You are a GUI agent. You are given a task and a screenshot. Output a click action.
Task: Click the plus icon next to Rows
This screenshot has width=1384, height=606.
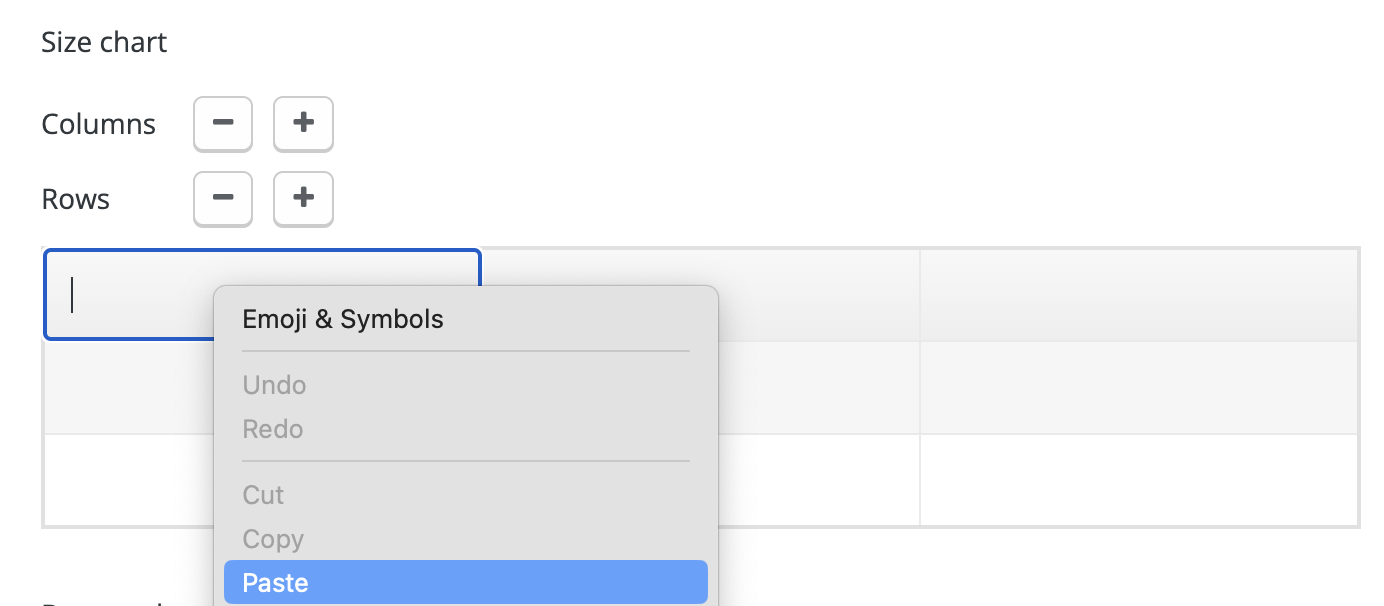[x=303, y=198]
